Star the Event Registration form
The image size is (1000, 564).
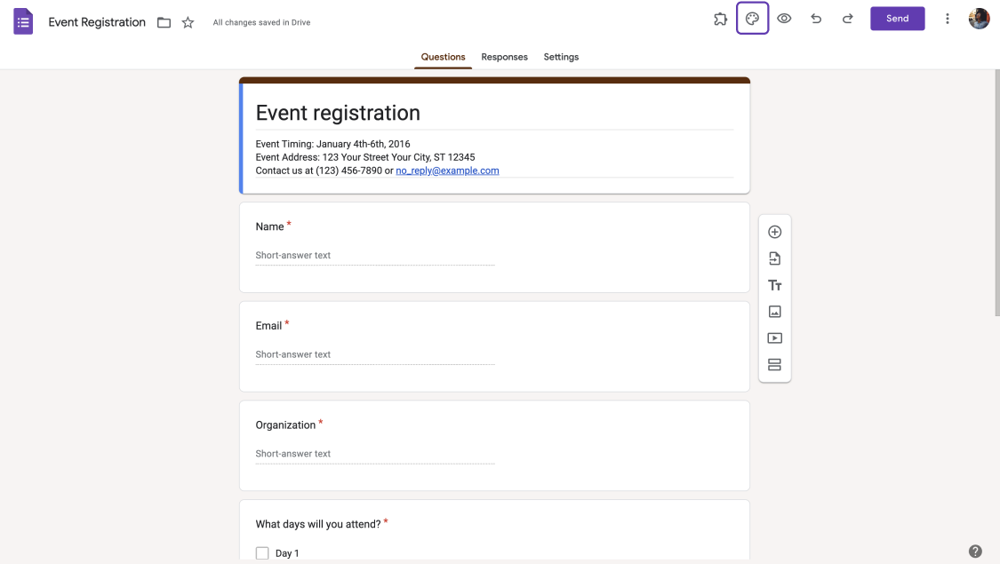[x=188, y=22]
